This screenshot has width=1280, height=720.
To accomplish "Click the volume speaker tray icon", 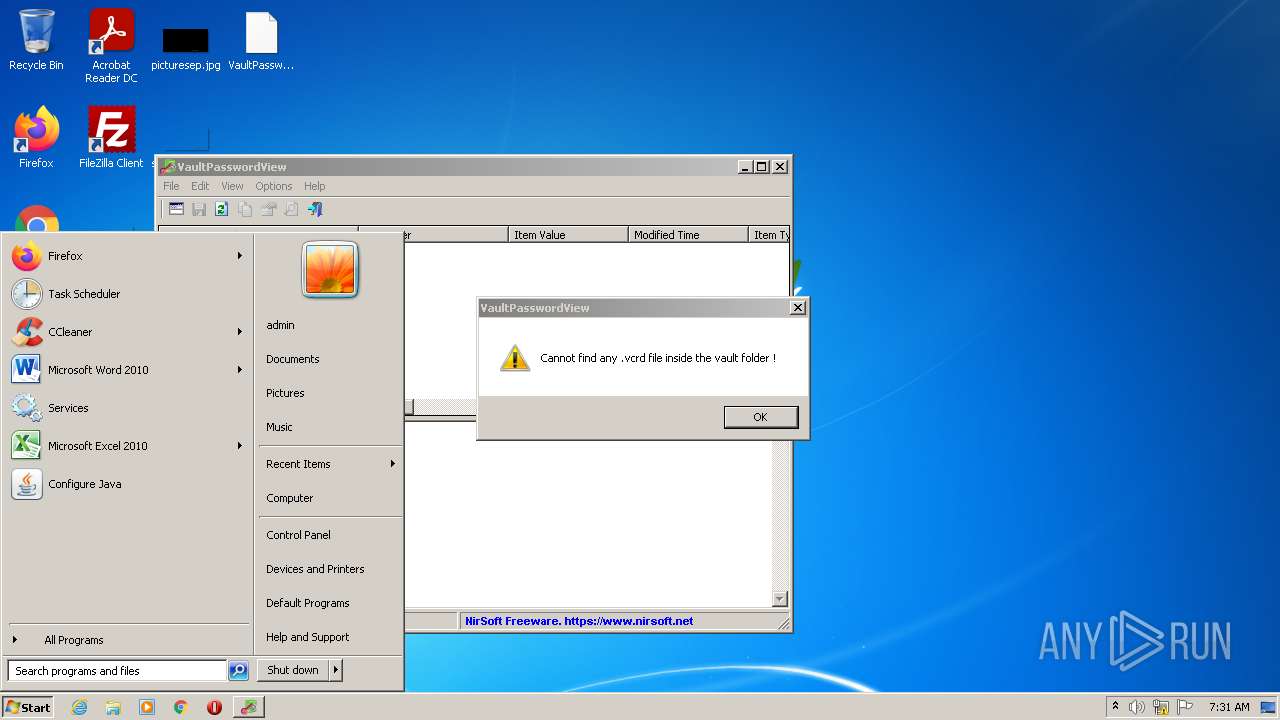I will [x=1137, y=707].
